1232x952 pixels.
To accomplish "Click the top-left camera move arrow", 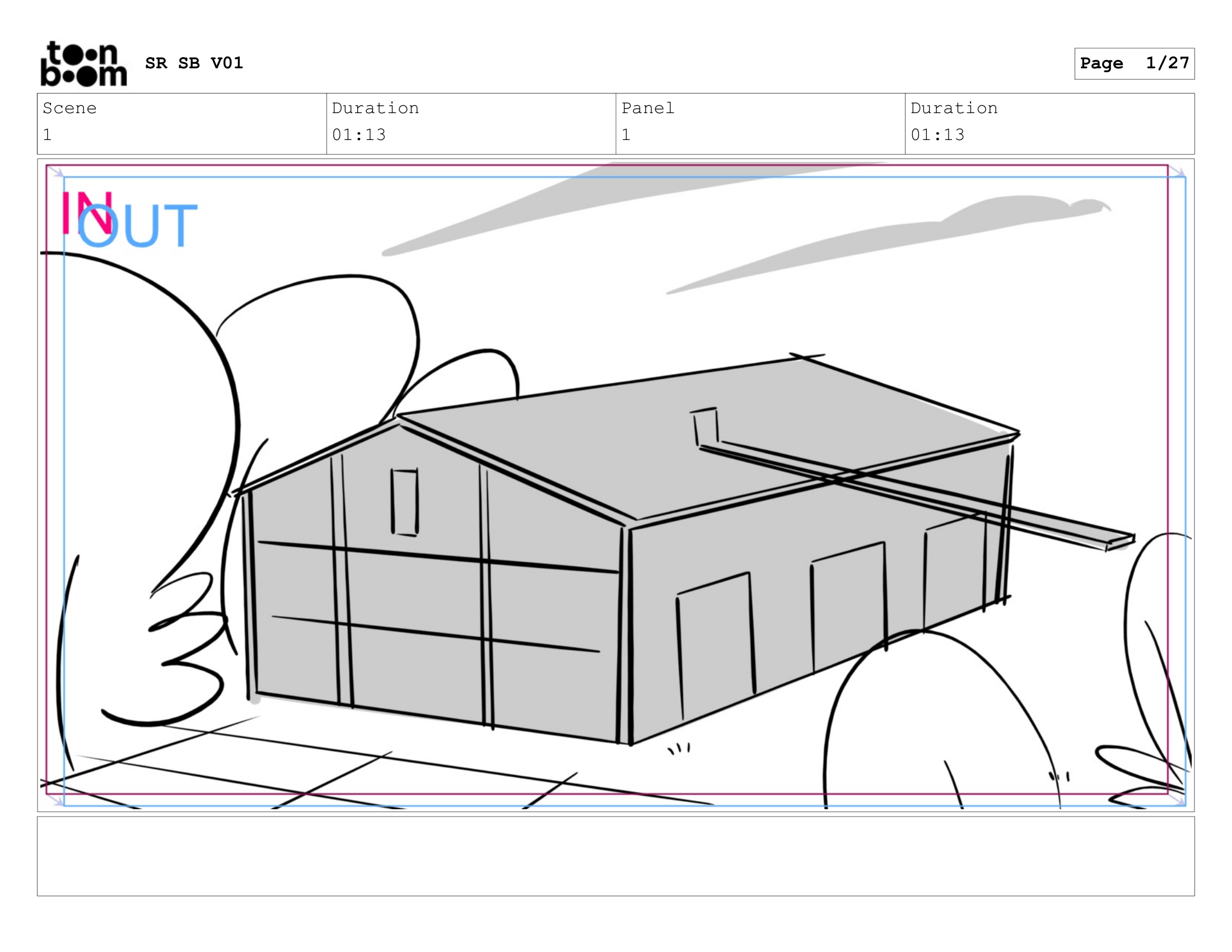I will coord(56,171).
